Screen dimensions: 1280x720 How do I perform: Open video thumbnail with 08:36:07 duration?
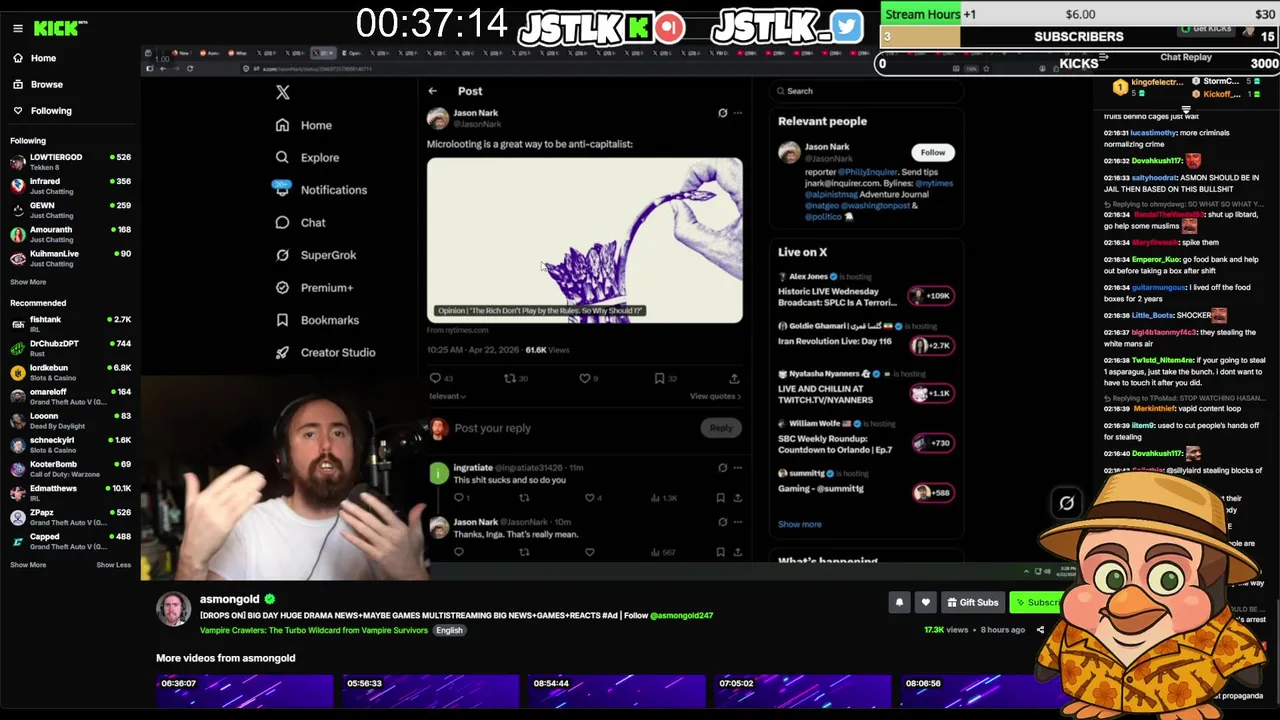click(244, 692)
